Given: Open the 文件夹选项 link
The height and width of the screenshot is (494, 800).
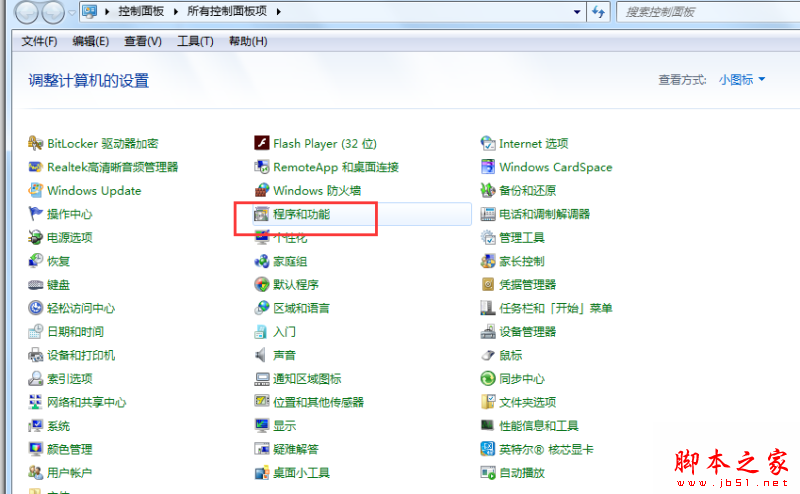Looking at the screenshot, I should pos(528,402).
